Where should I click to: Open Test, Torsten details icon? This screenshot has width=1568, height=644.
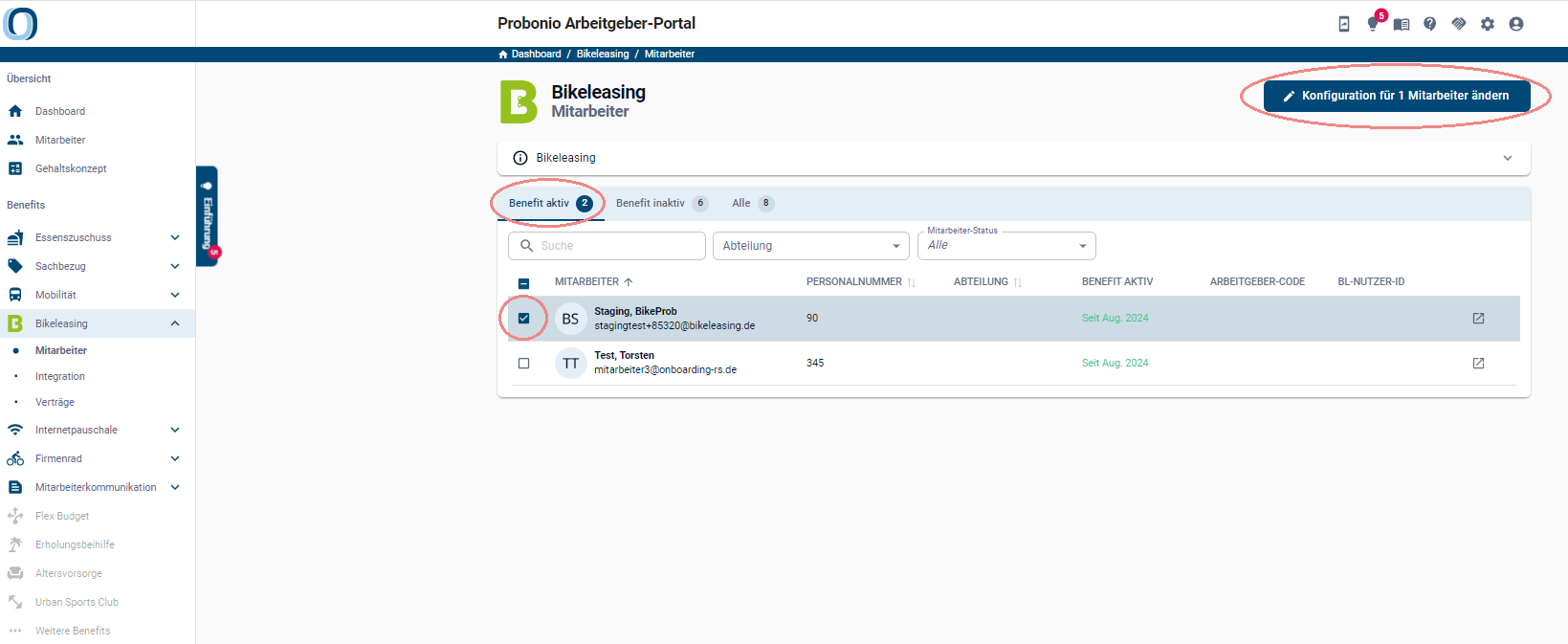point(1478,364)
